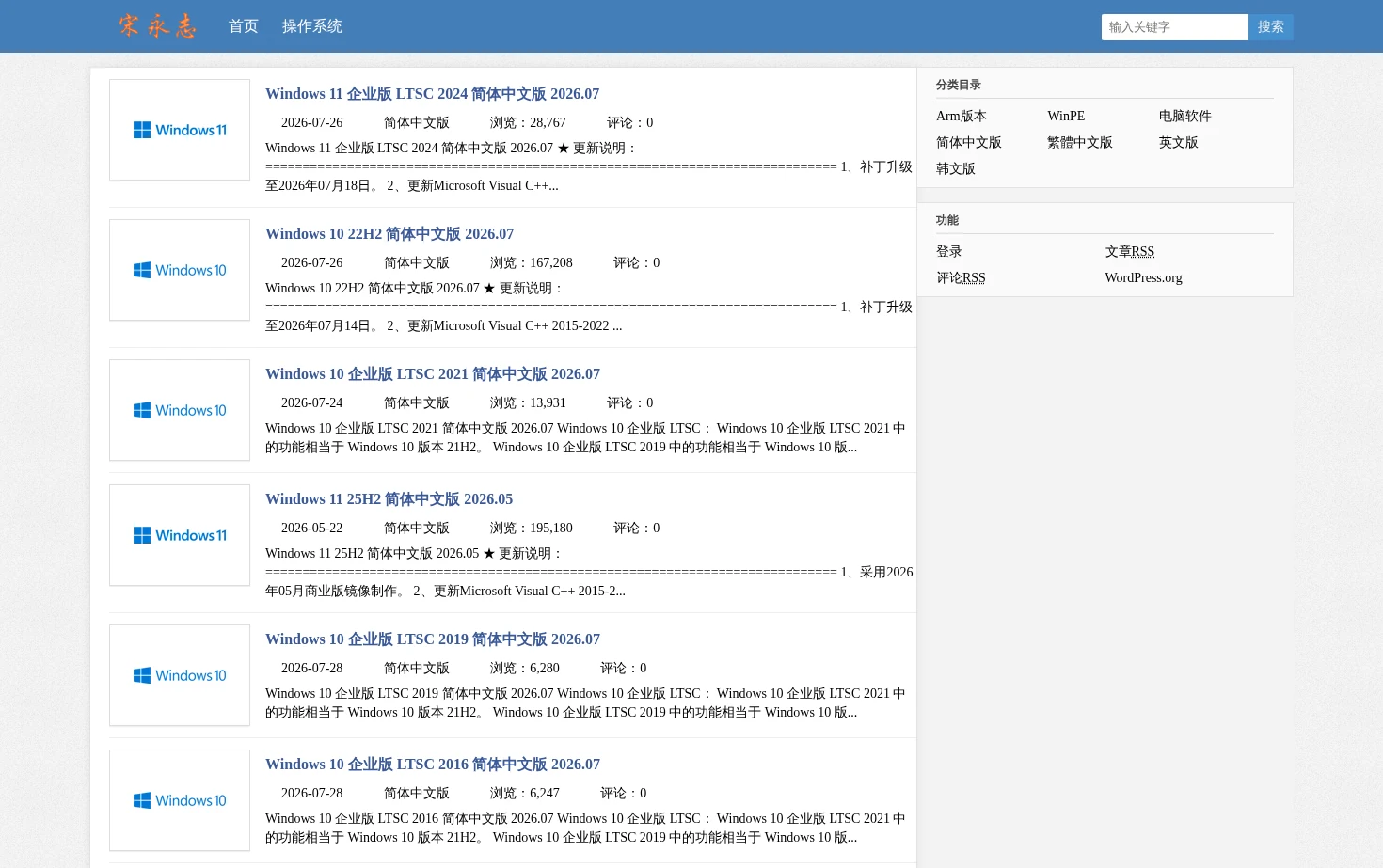Click 简体中文版 tag under Windows 10 22H2
The height and width of the screenshot is (868, 1383).
click(x=417, y=263)
